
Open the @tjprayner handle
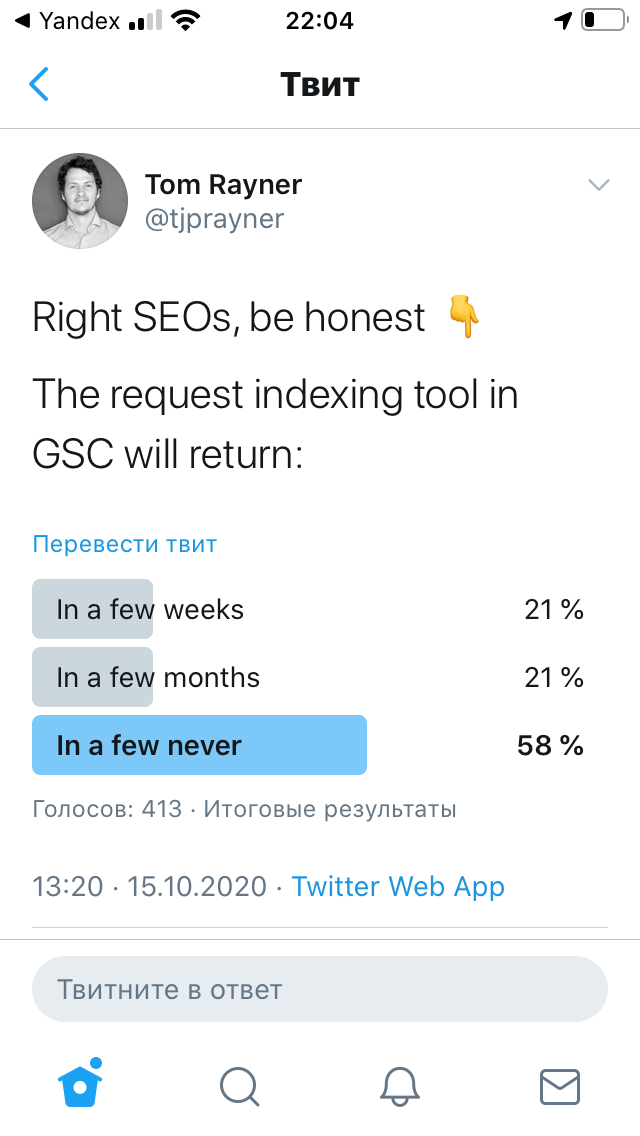[x=214, y=219]
